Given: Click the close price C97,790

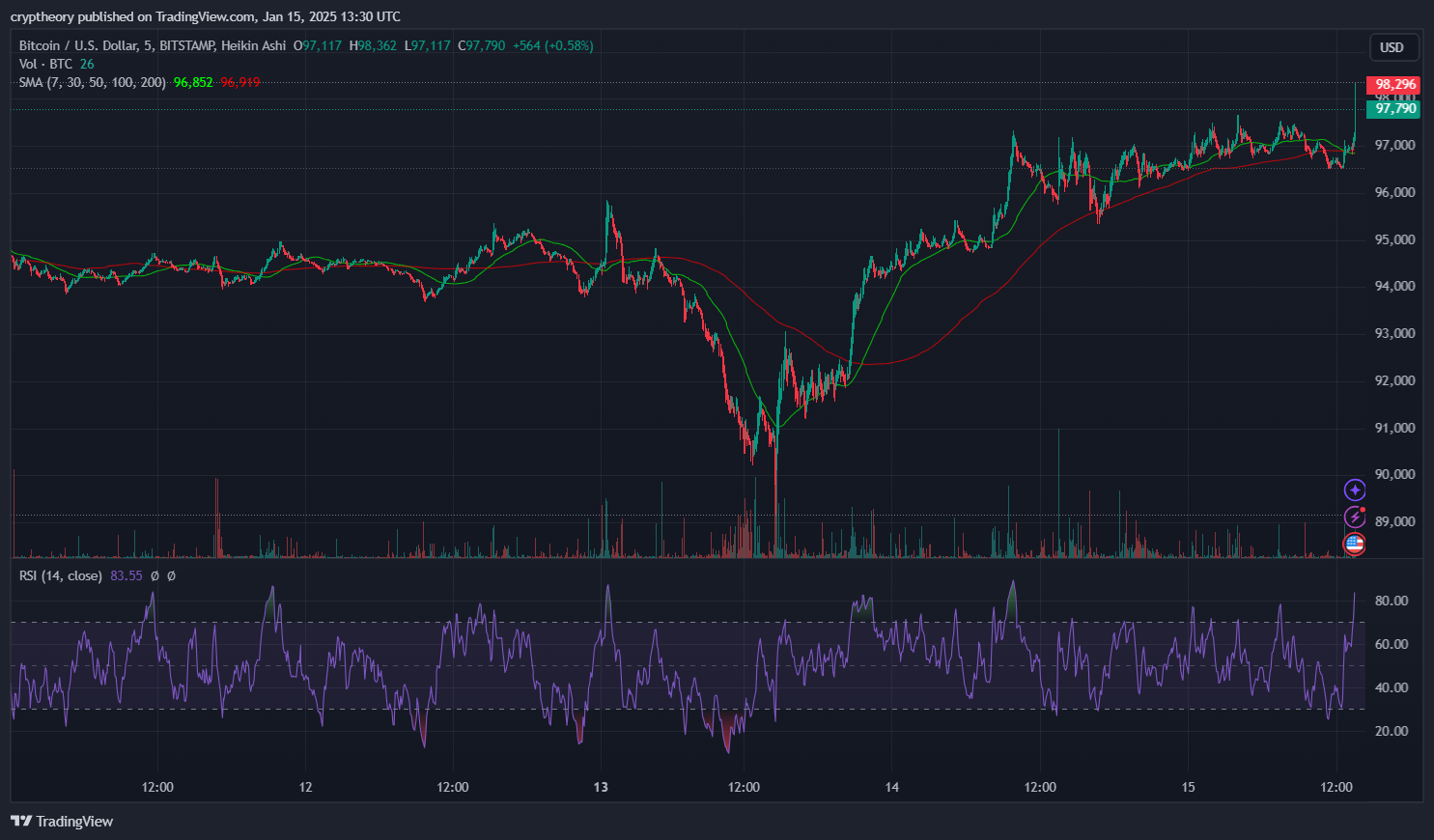Looking at the screenshot, I should pyautogui.click(x=482, y=45).
